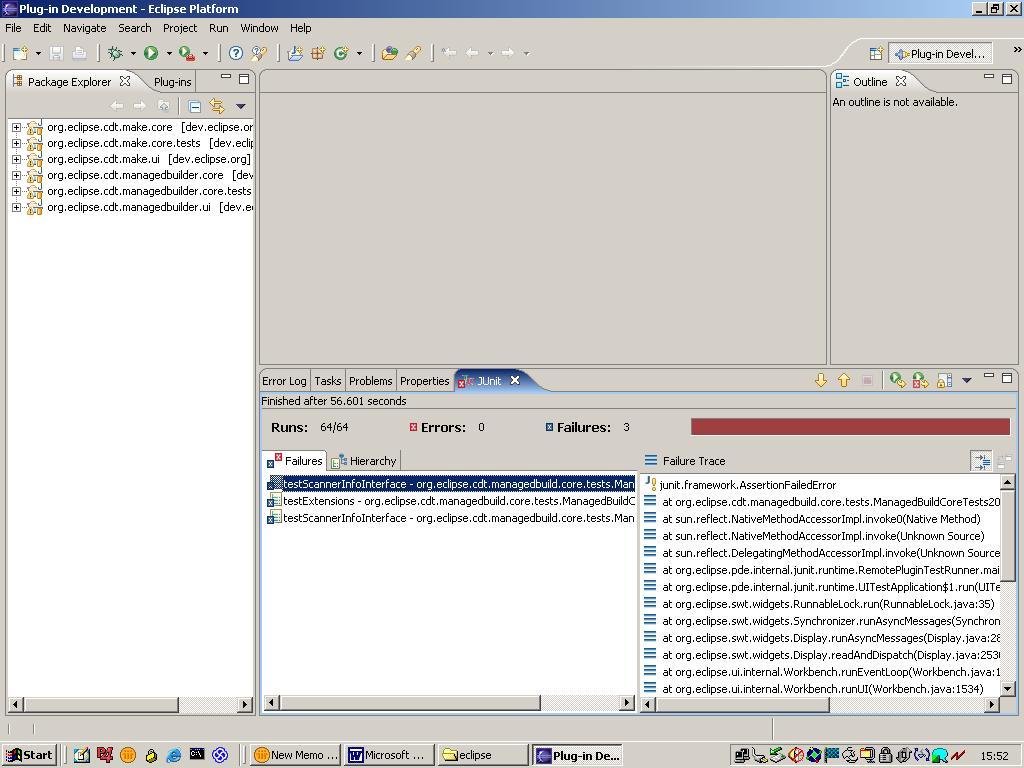The image size is (1024, 768).
Task: Close the Outline view
Action: tap(901, 81)
